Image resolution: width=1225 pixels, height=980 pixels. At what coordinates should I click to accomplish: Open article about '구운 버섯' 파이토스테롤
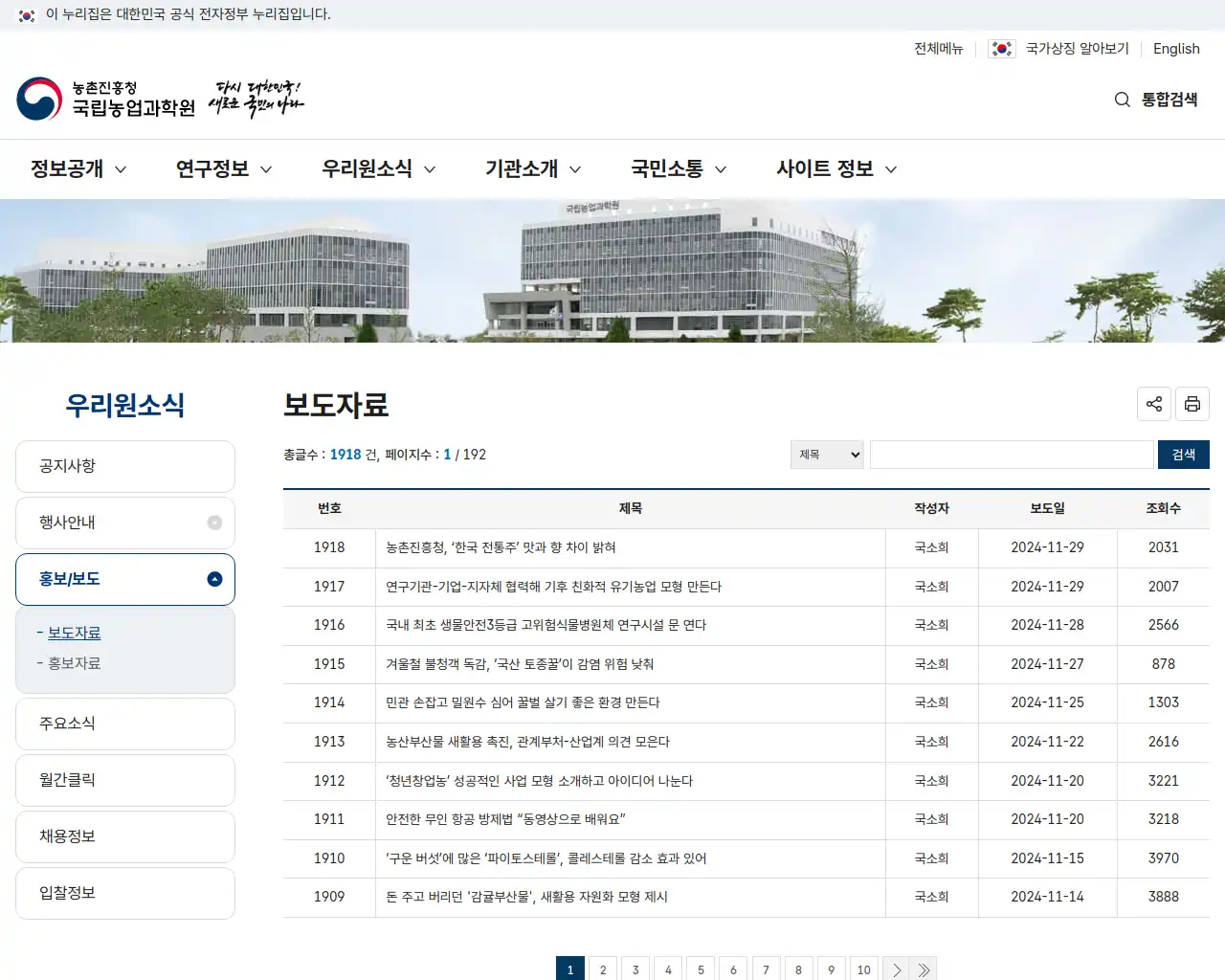[x=546, y=858]
